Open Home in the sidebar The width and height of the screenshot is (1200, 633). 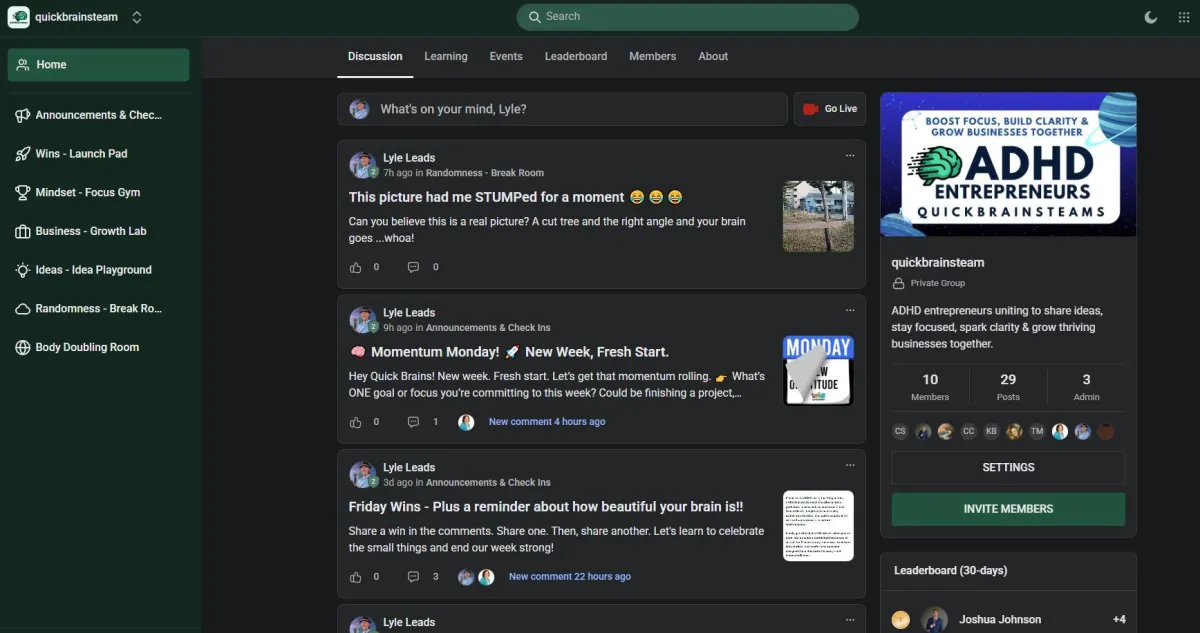click(98, 65)
